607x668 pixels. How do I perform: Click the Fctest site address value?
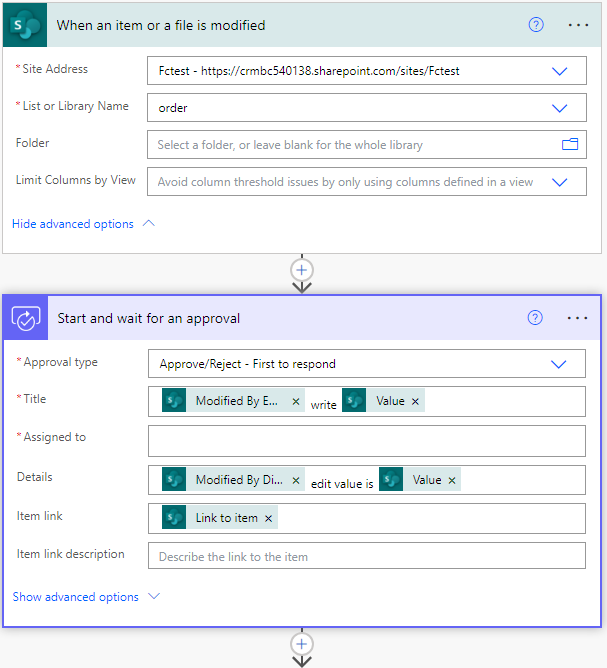[309, 71]
